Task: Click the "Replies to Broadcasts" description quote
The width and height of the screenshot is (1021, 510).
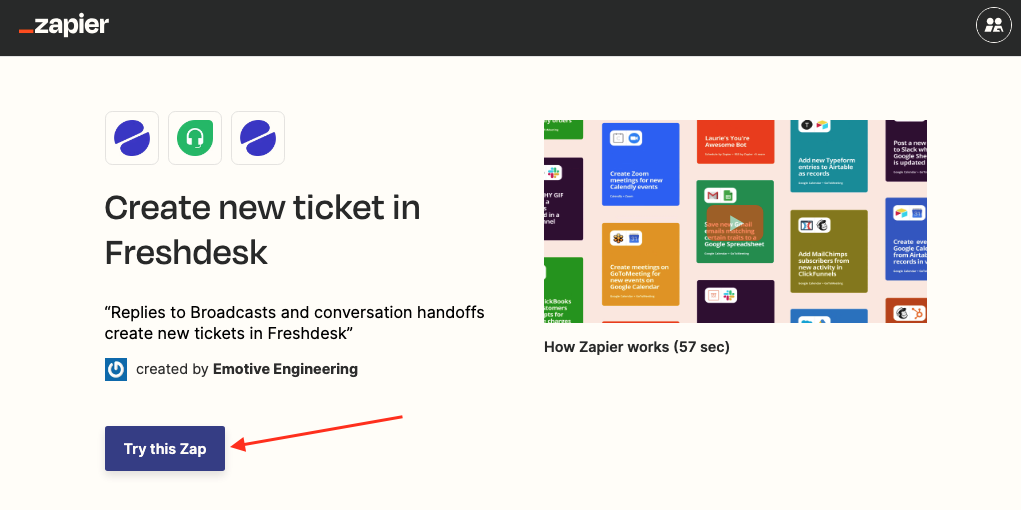Action: coord(294,323)
